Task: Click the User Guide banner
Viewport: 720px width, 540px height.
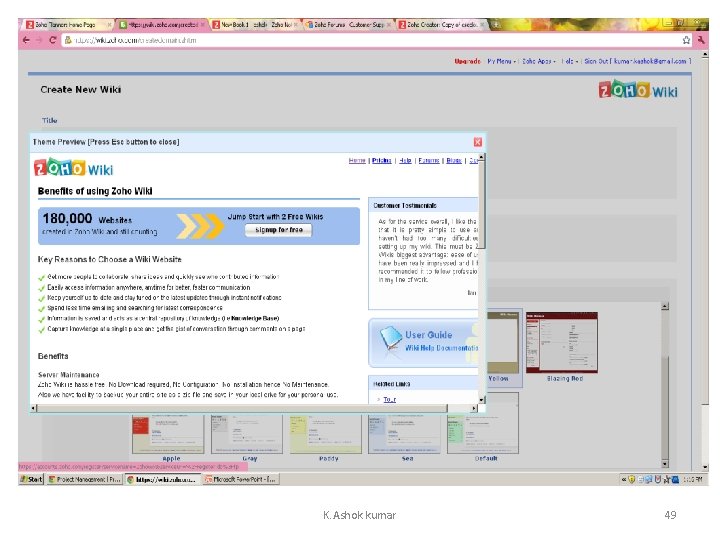Action: (423, 343)
